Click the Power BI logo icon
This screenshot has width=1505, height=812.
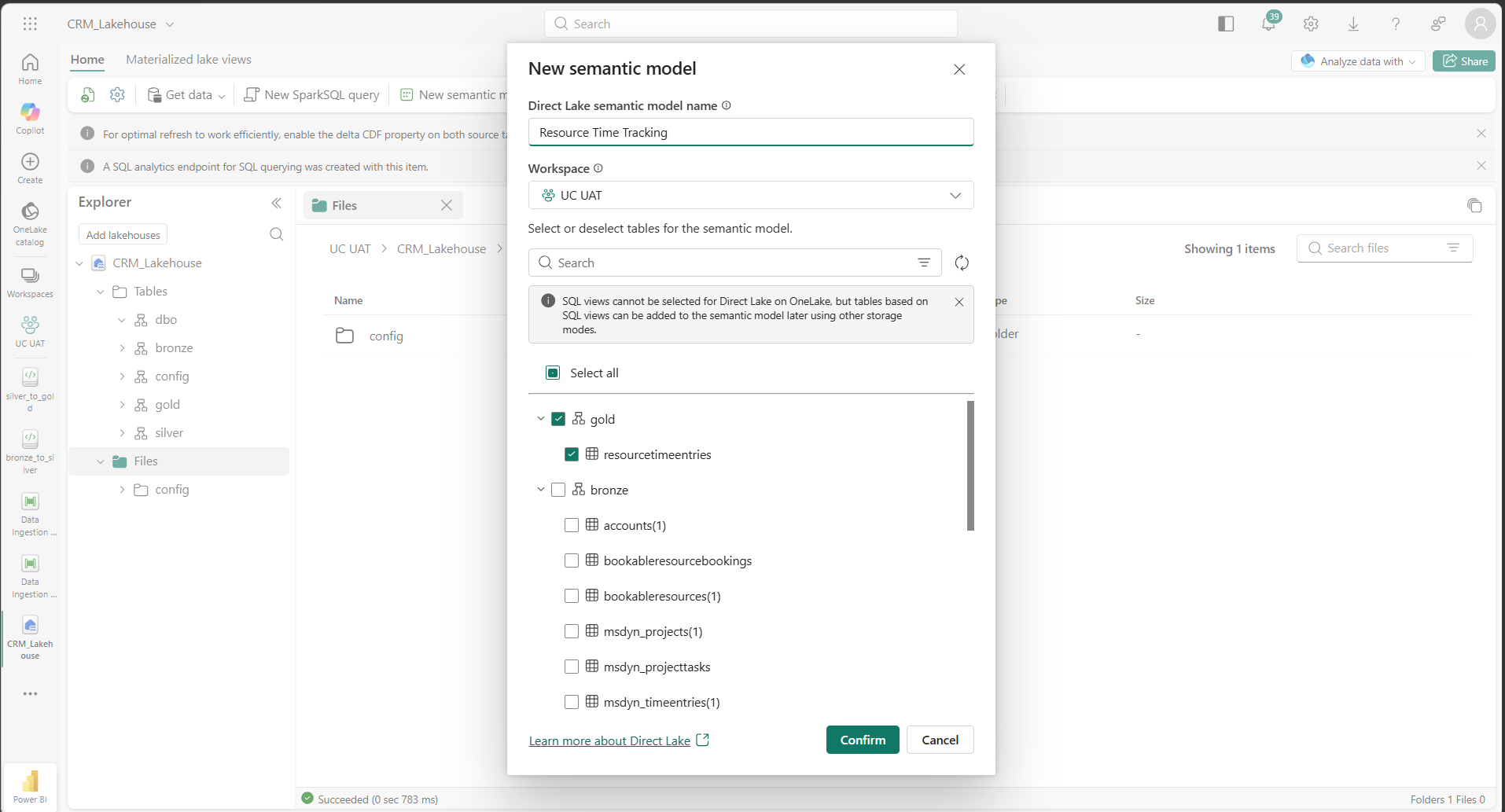pos(30,786)
